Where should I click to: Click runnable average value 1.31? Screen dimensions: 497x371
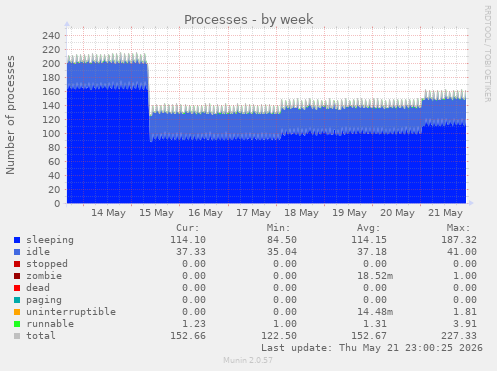(x=375, y=324)
